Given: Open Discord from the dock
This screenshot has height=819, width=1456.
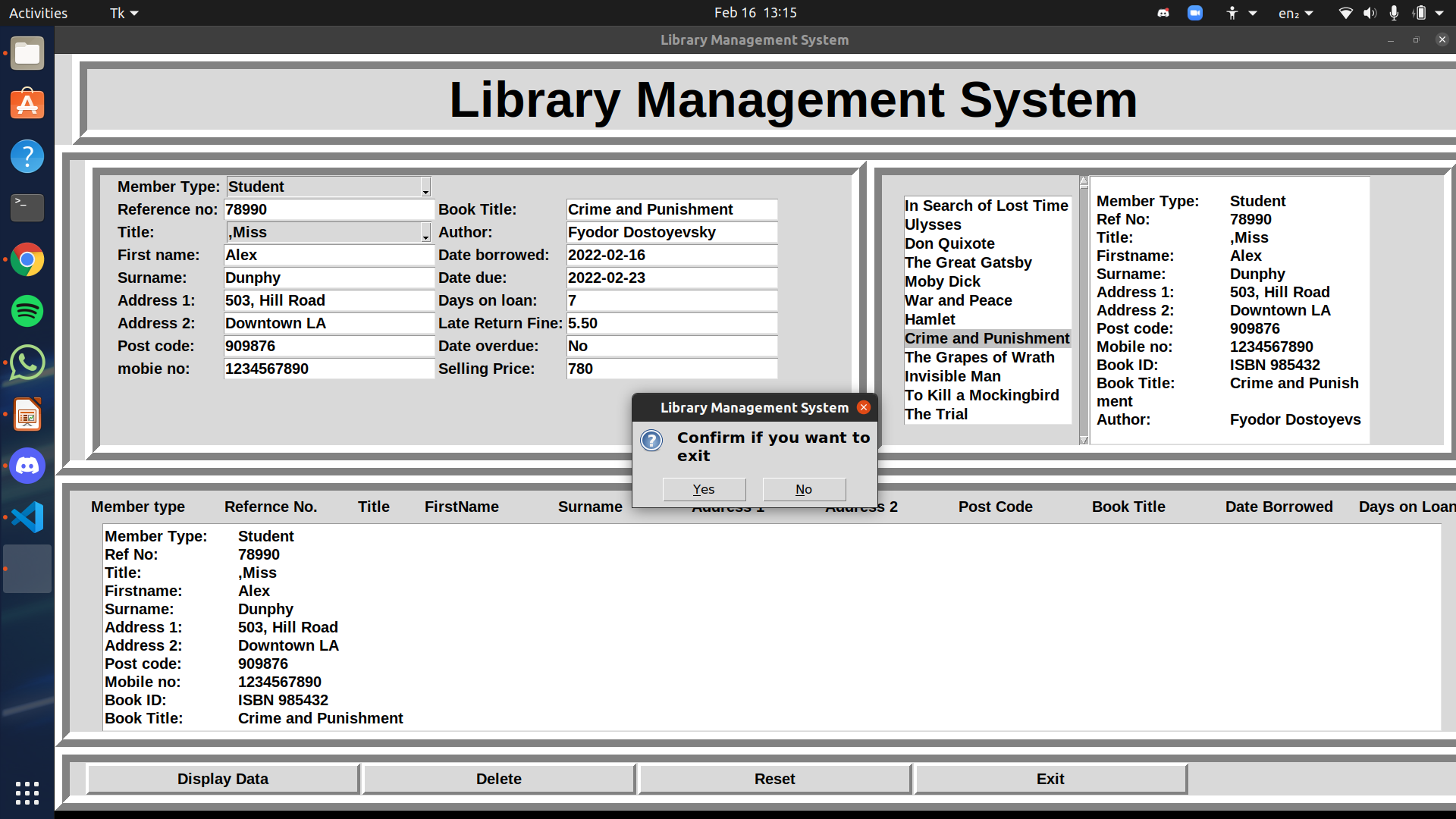Looking at the screenshot, I should 27,466.
